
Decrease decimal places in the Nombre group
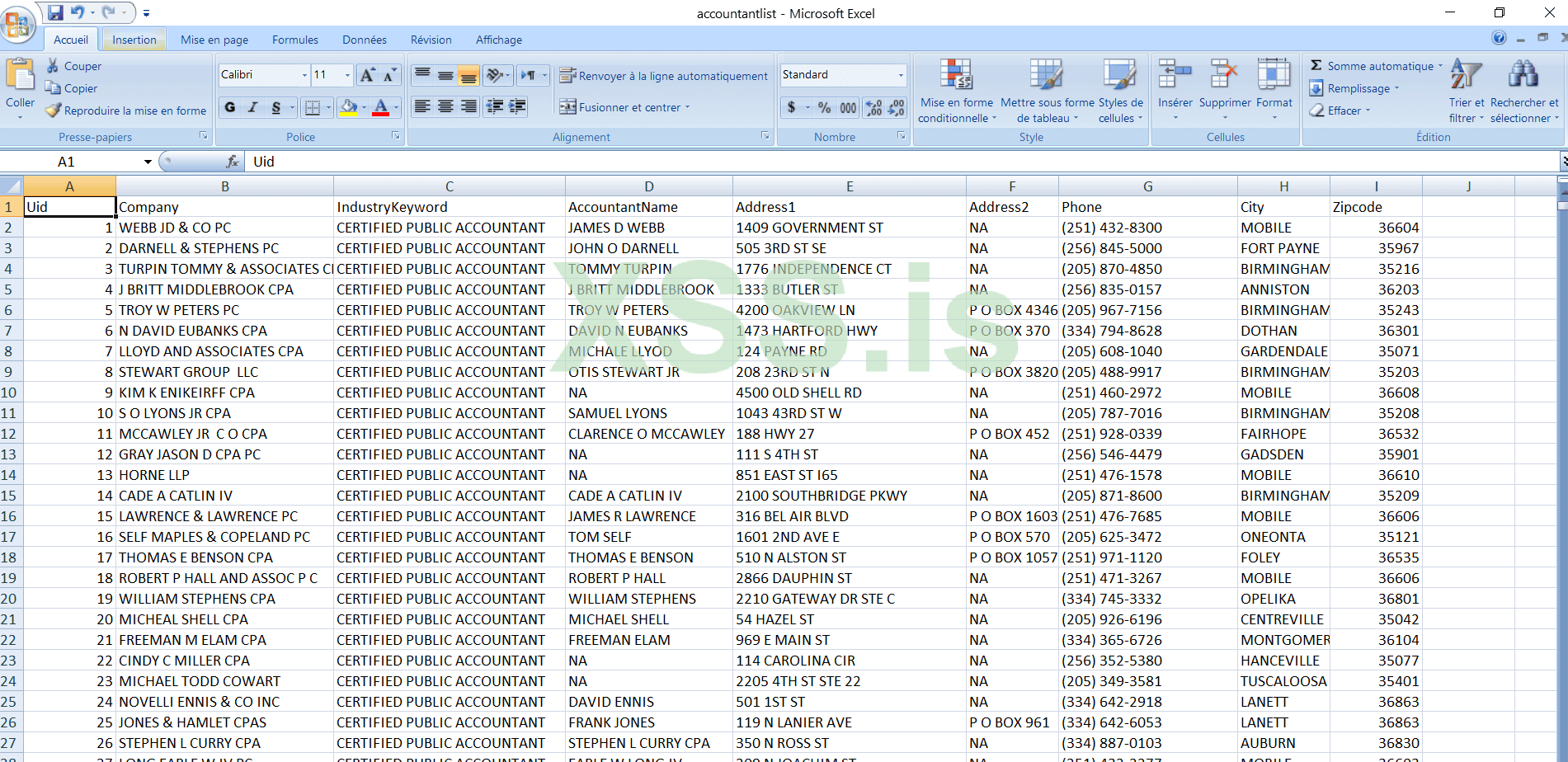897,107
